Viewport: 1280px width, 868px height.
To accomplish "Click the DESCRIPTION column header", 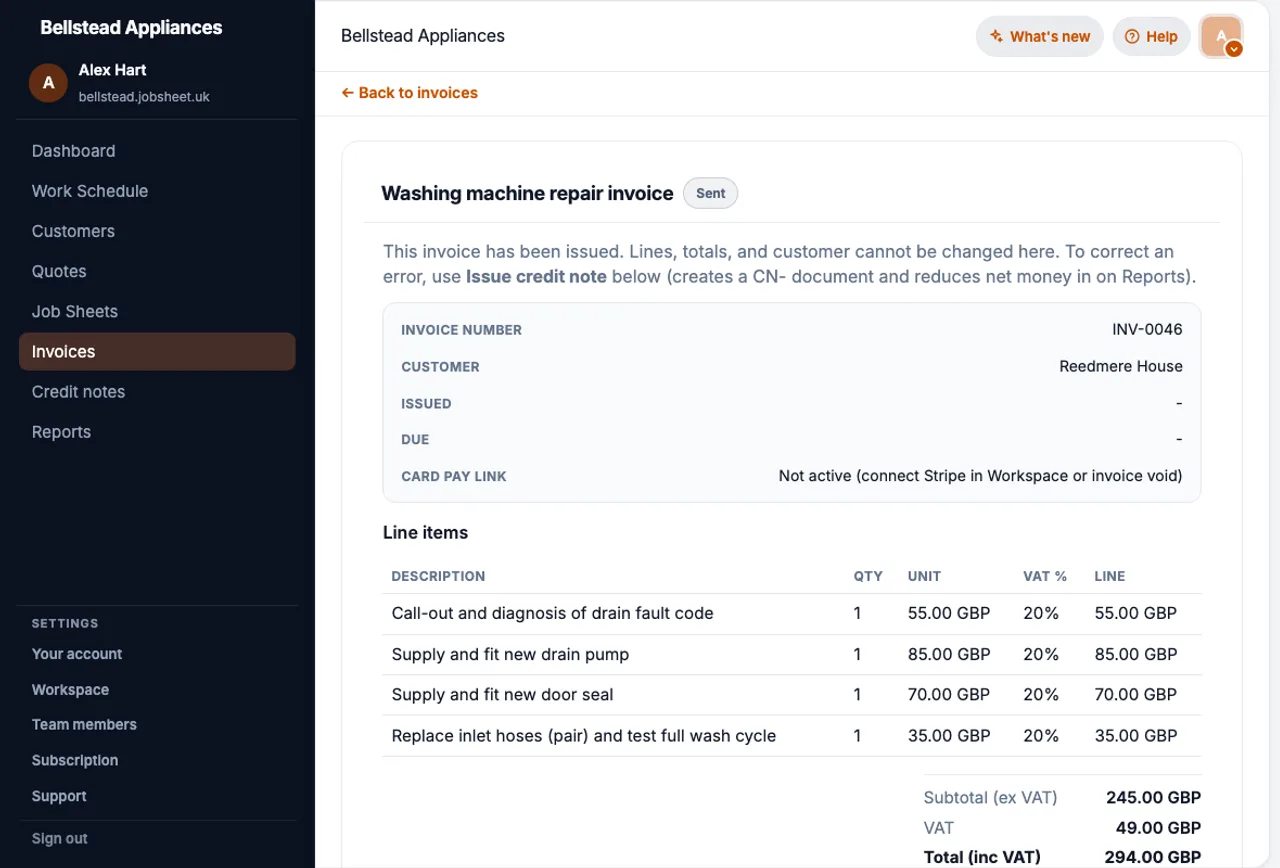I will (x=438, y=576).
